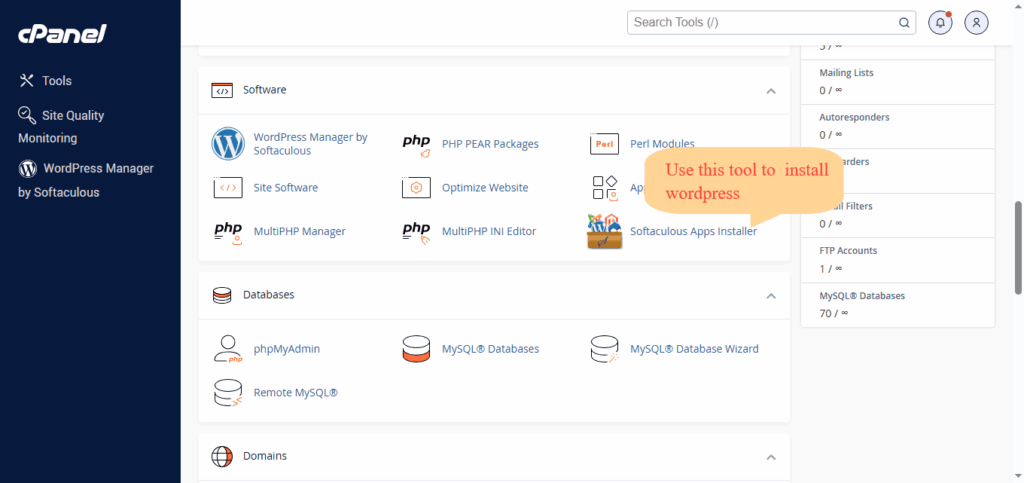Click the phpMyAdmin icon
This screenshot has height=483, width=1024.
pos(229,349)
